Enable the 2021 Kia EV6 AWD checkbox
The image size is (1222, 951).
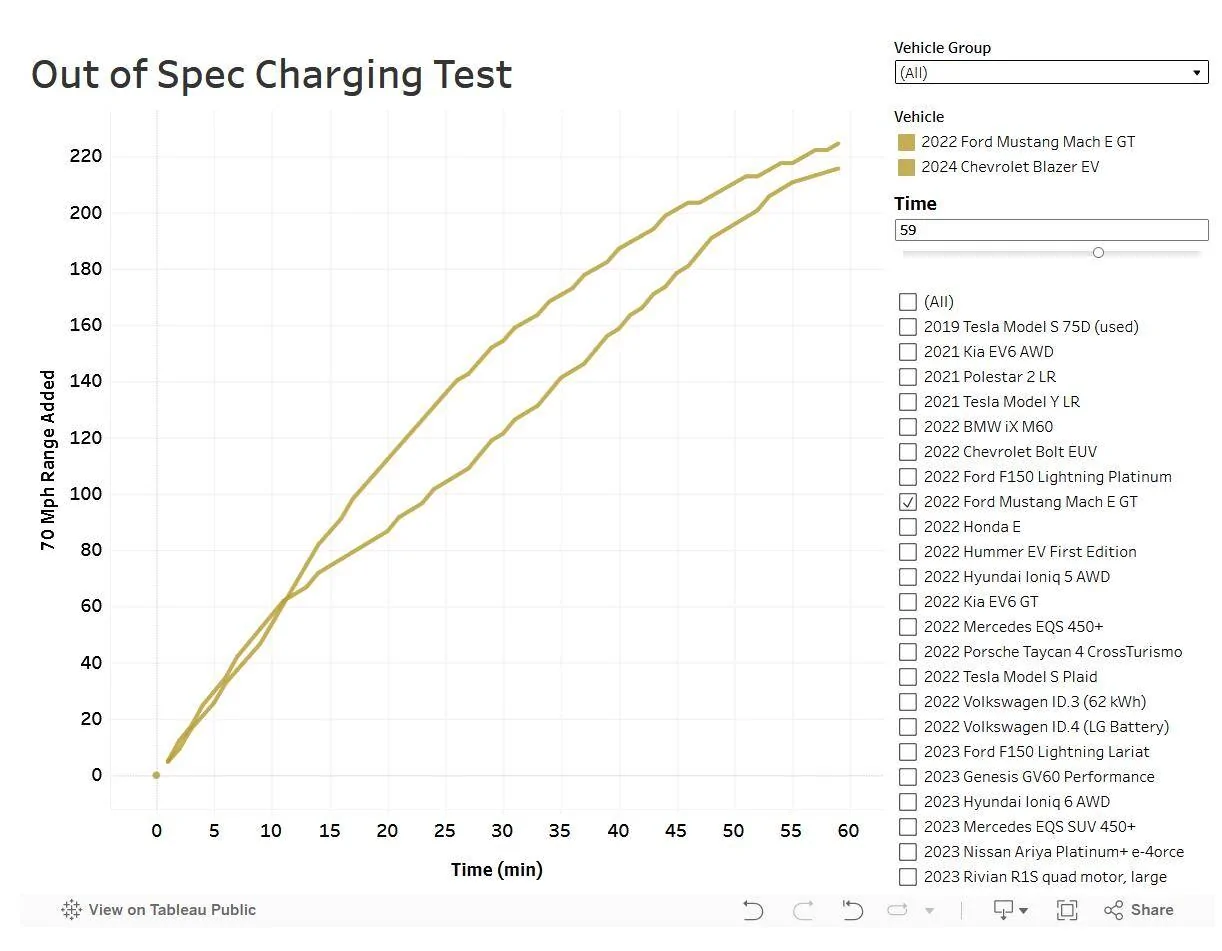908,352
